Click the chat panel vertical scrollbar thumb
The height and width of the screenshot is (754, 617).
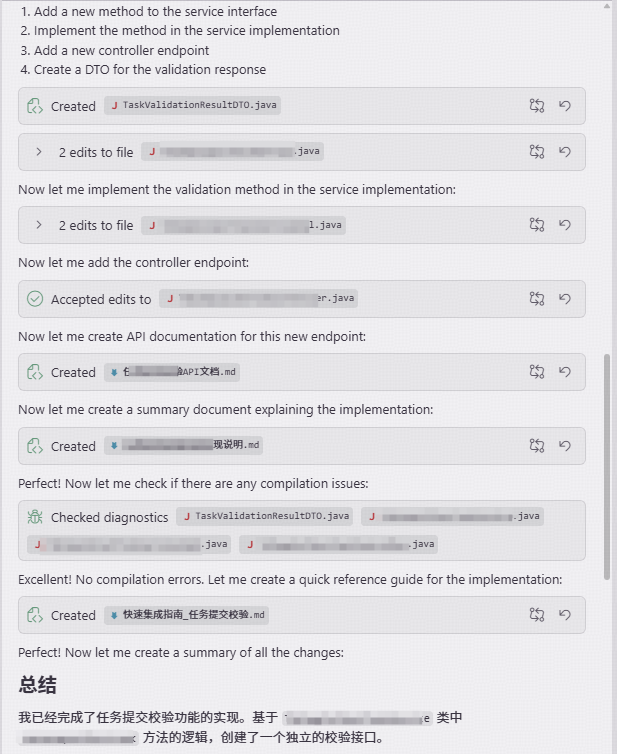pos(607,466)
